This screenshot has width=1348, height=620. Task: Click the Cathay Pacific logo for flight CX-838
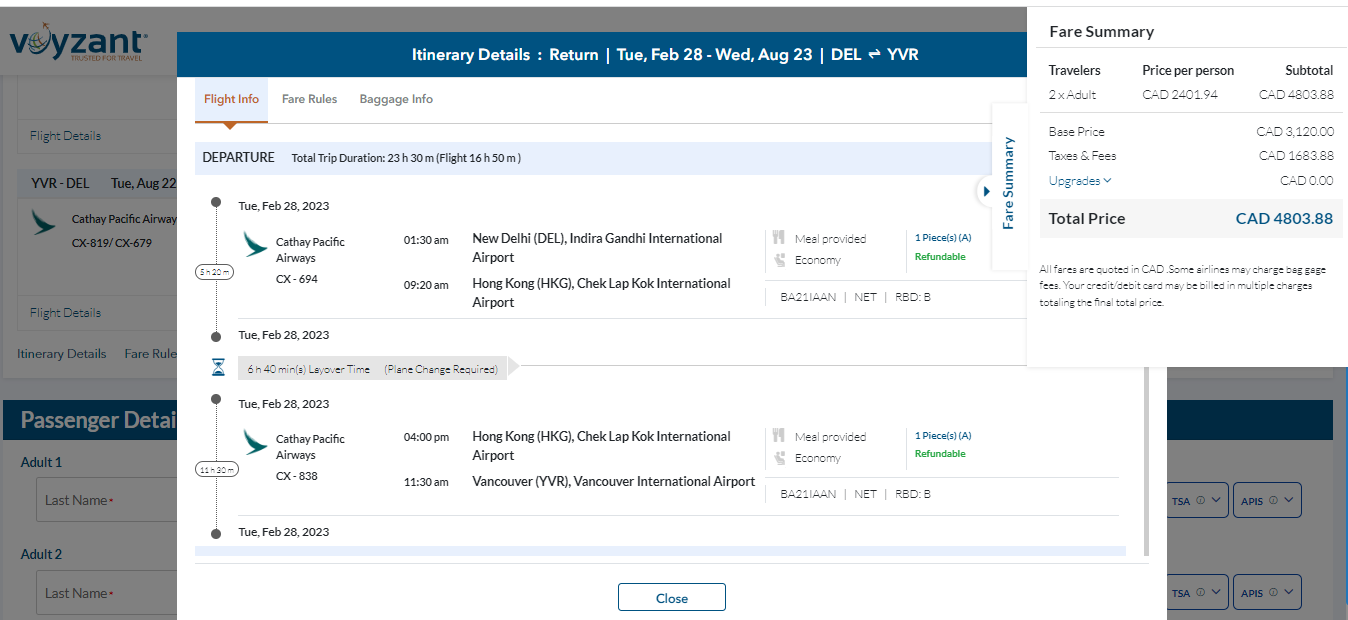point(255,442)
